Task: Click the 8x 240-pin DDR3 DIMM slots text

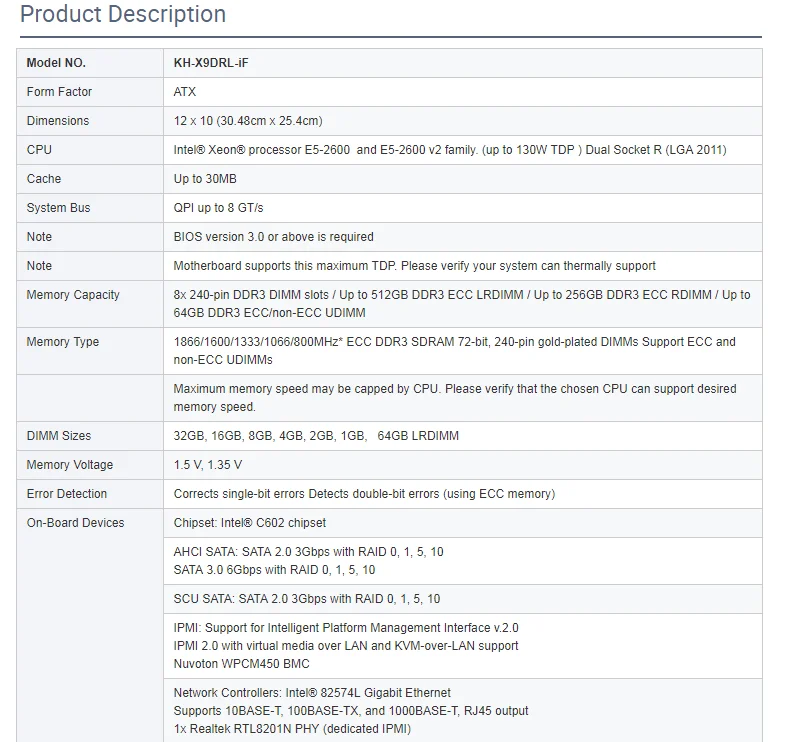Action: [251, 295]
